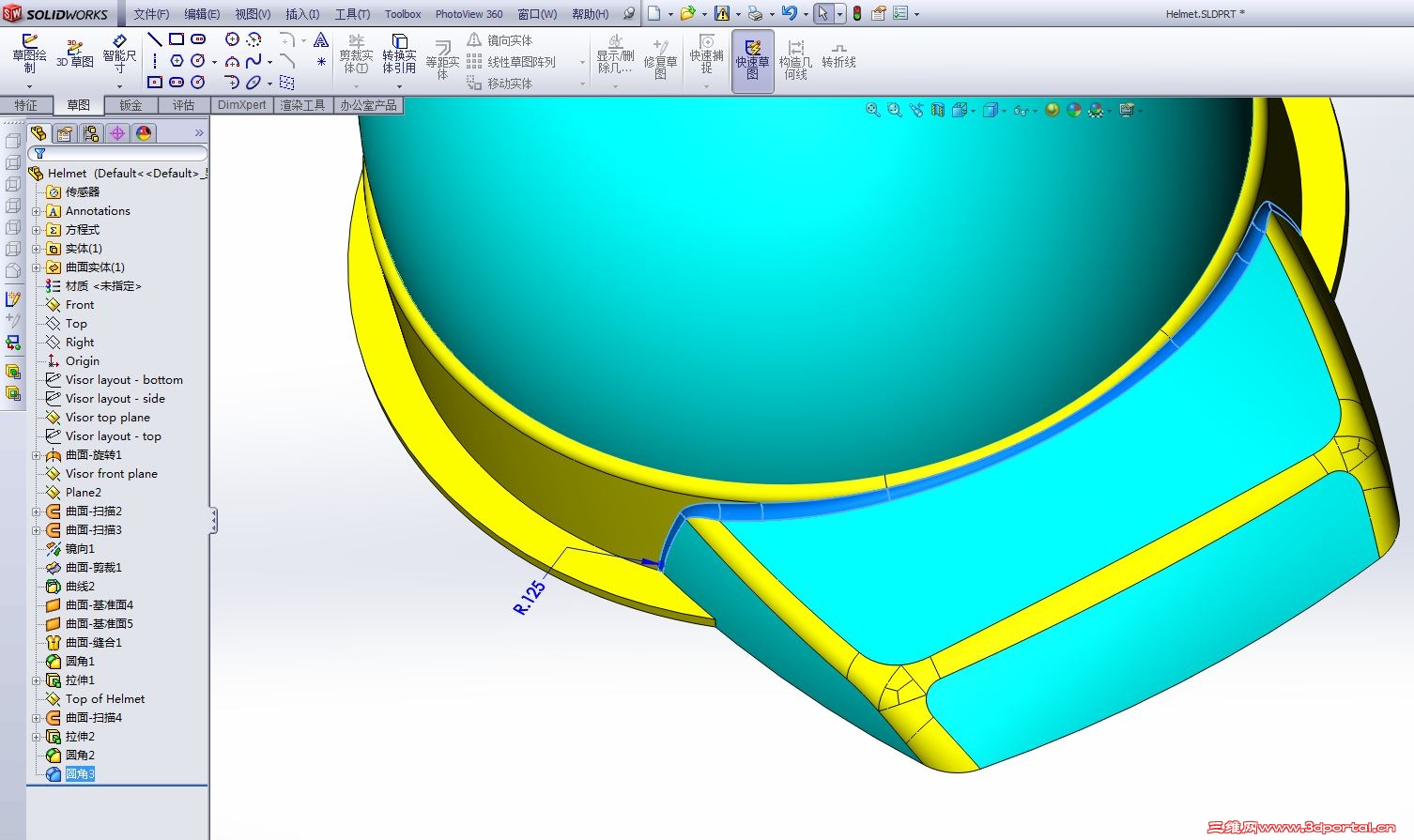Viewport: 1414px width, 840px height.
Task: Click the feature tree filter field
Action: coord(117,153)
